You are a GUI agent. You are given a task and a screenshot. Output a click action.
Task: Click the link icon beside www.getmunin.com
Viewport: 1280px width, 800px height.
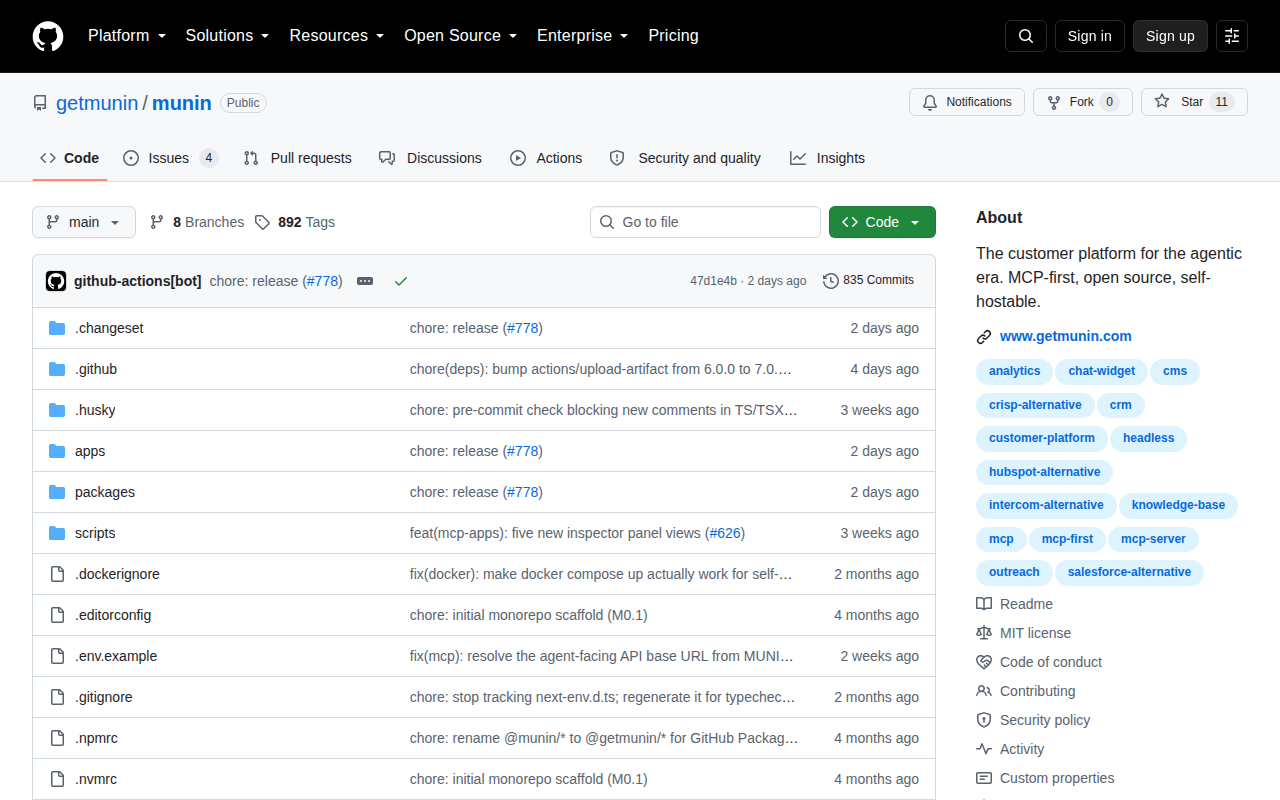pos(984,337)
